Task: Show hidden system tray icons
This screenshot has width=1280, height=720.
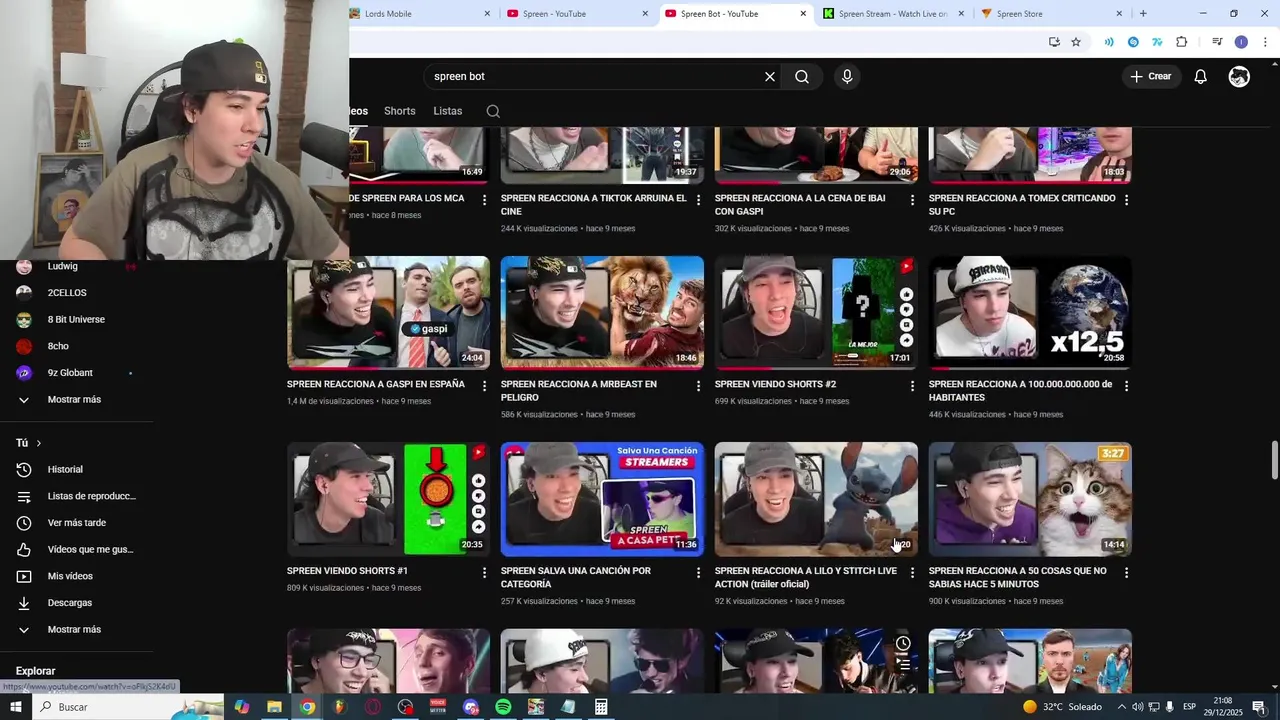Action: tap(1121, 707)
